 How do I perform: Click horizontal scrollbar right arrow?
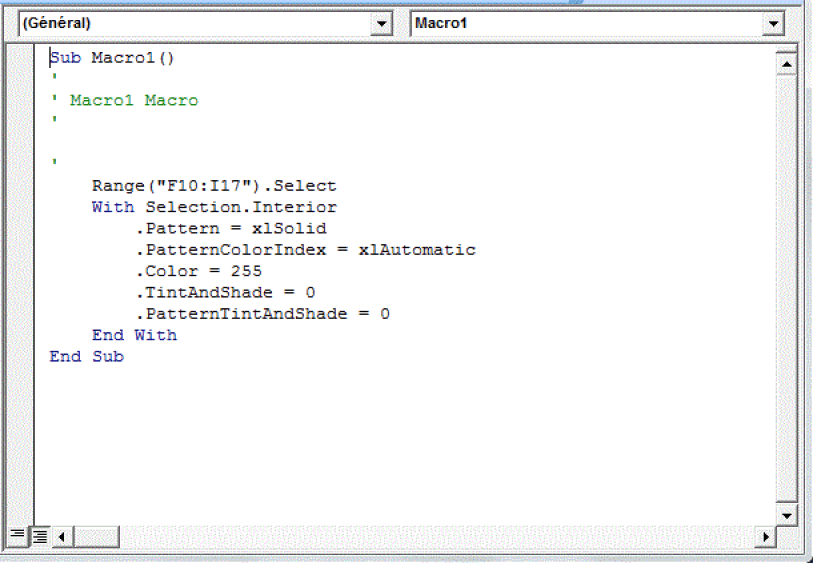(766, 537)
